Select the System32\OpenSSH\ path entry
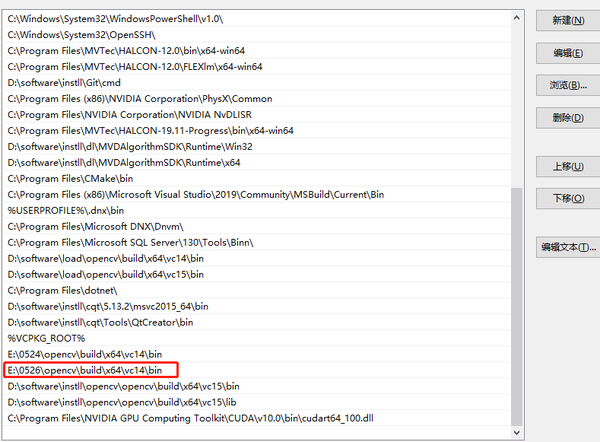Screen dimensions: 600x442 [x=257, y=35]
